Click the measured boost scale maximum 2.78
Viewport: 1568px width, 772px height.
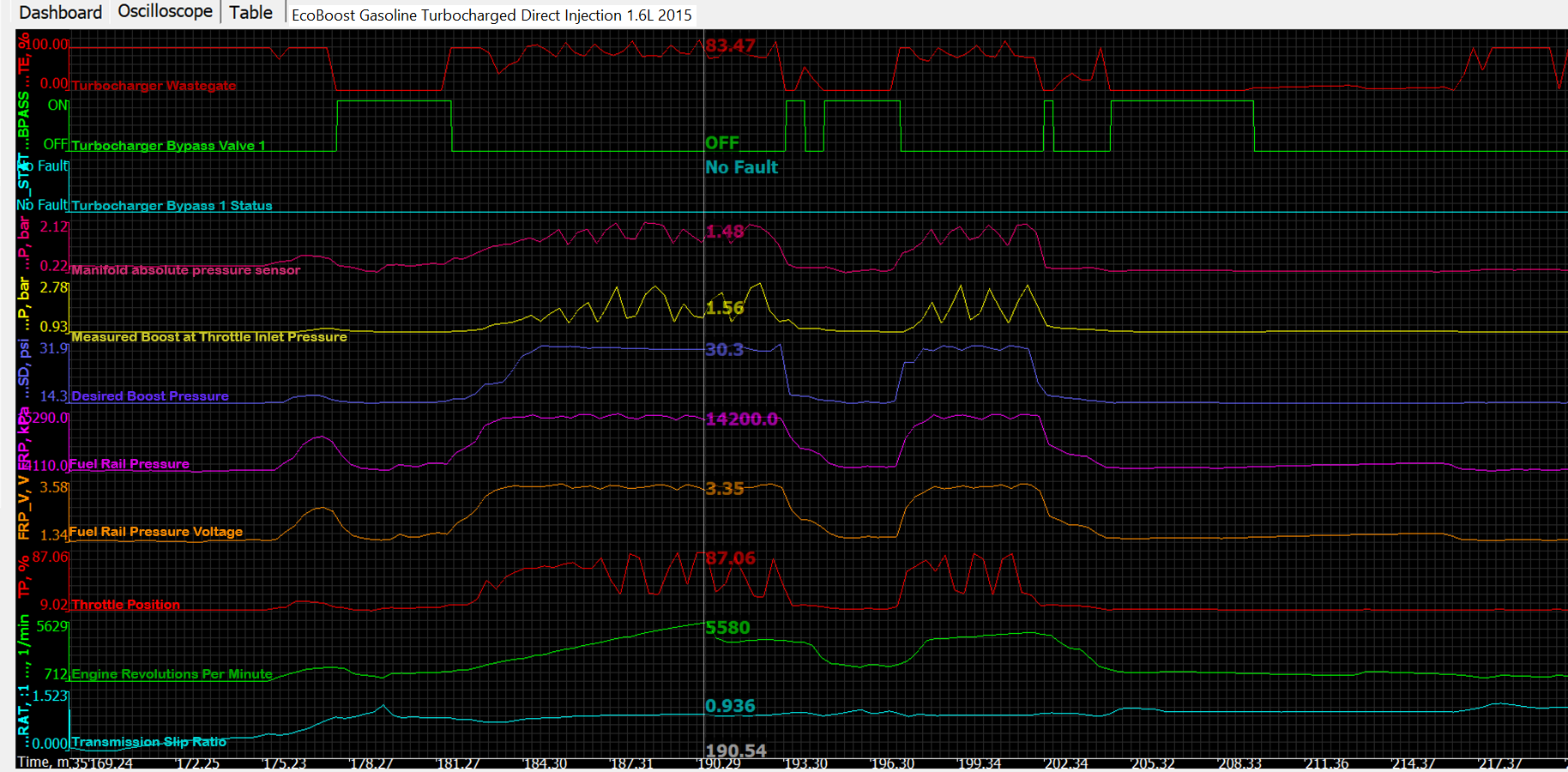click(x=54, y=287)
